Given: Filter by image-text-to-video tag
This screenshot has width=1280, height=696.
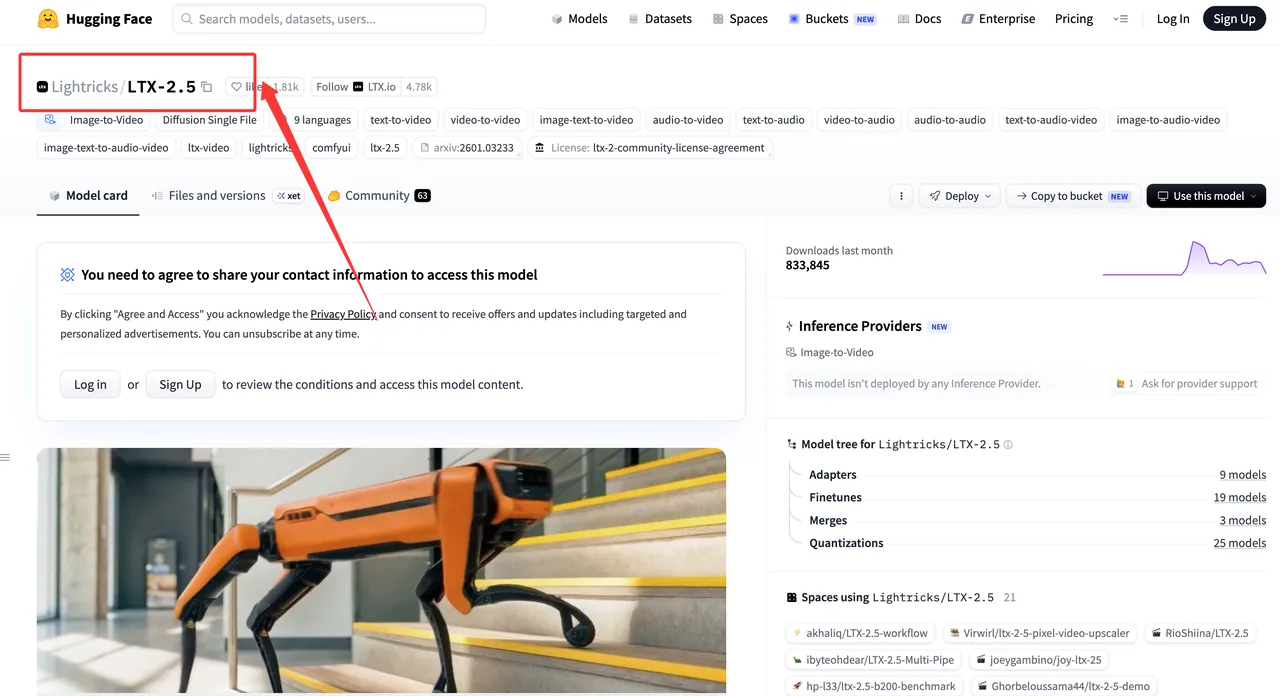Looking at the screenshot, I should (586, 120).
